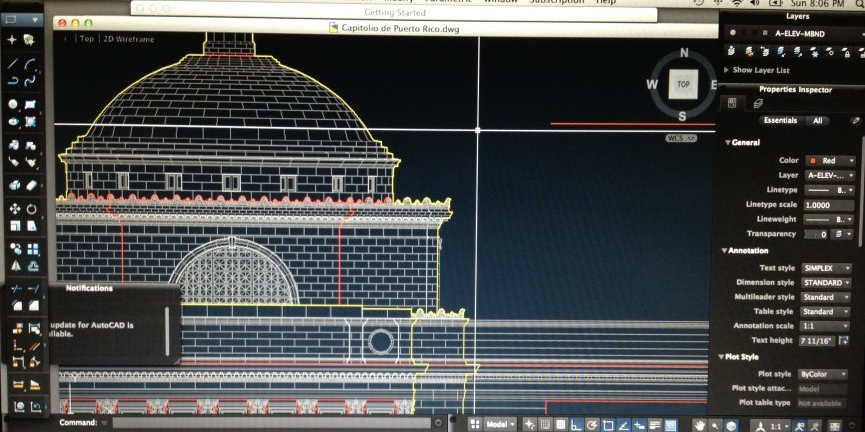Toggle Dynamic Input in status bar
Image resolution: width=865 pixels, height=432 pixels.
[x=640, y=425]
